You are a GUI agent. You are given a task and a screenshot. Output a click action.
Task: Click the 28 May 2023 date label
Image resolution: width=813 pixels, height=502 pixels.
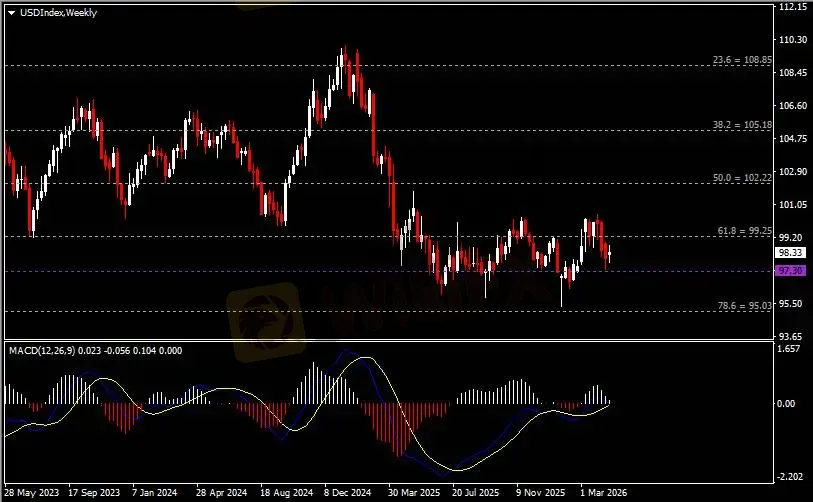coord(33,493)
